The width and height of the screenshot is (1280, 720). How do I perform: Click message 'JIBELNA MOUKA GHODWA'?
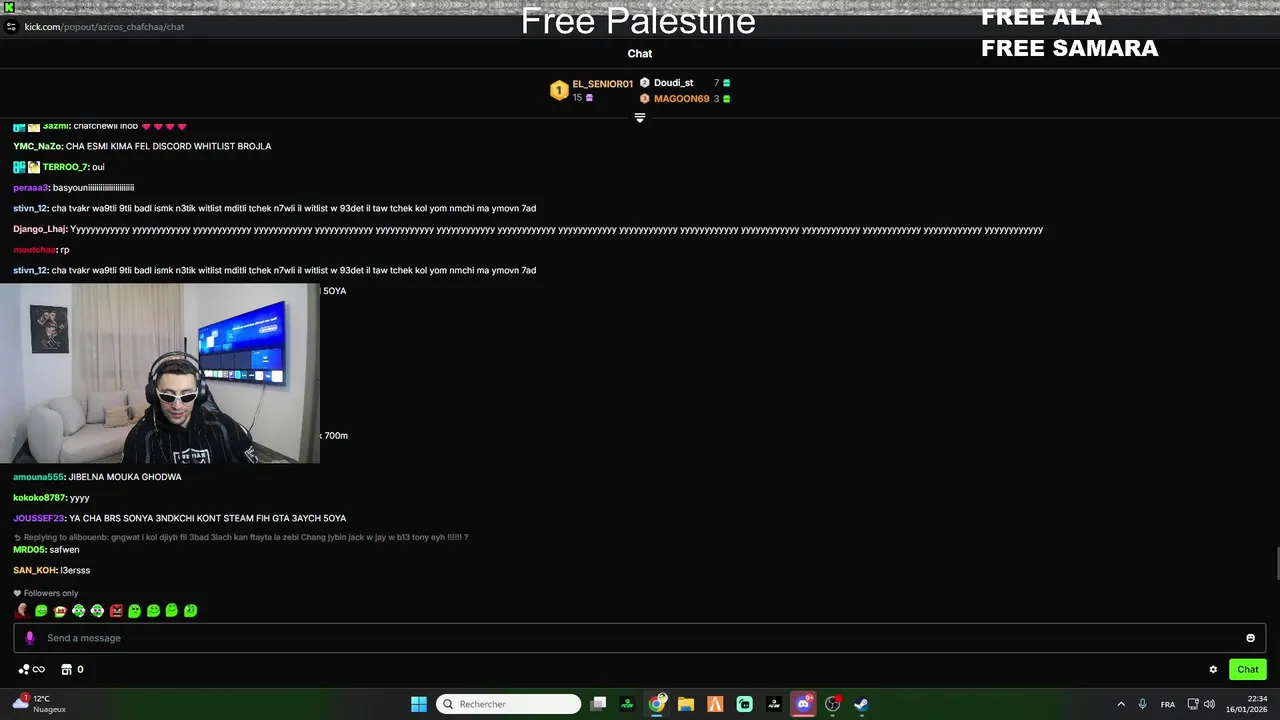pyautogui.click(x=125, y=477)
